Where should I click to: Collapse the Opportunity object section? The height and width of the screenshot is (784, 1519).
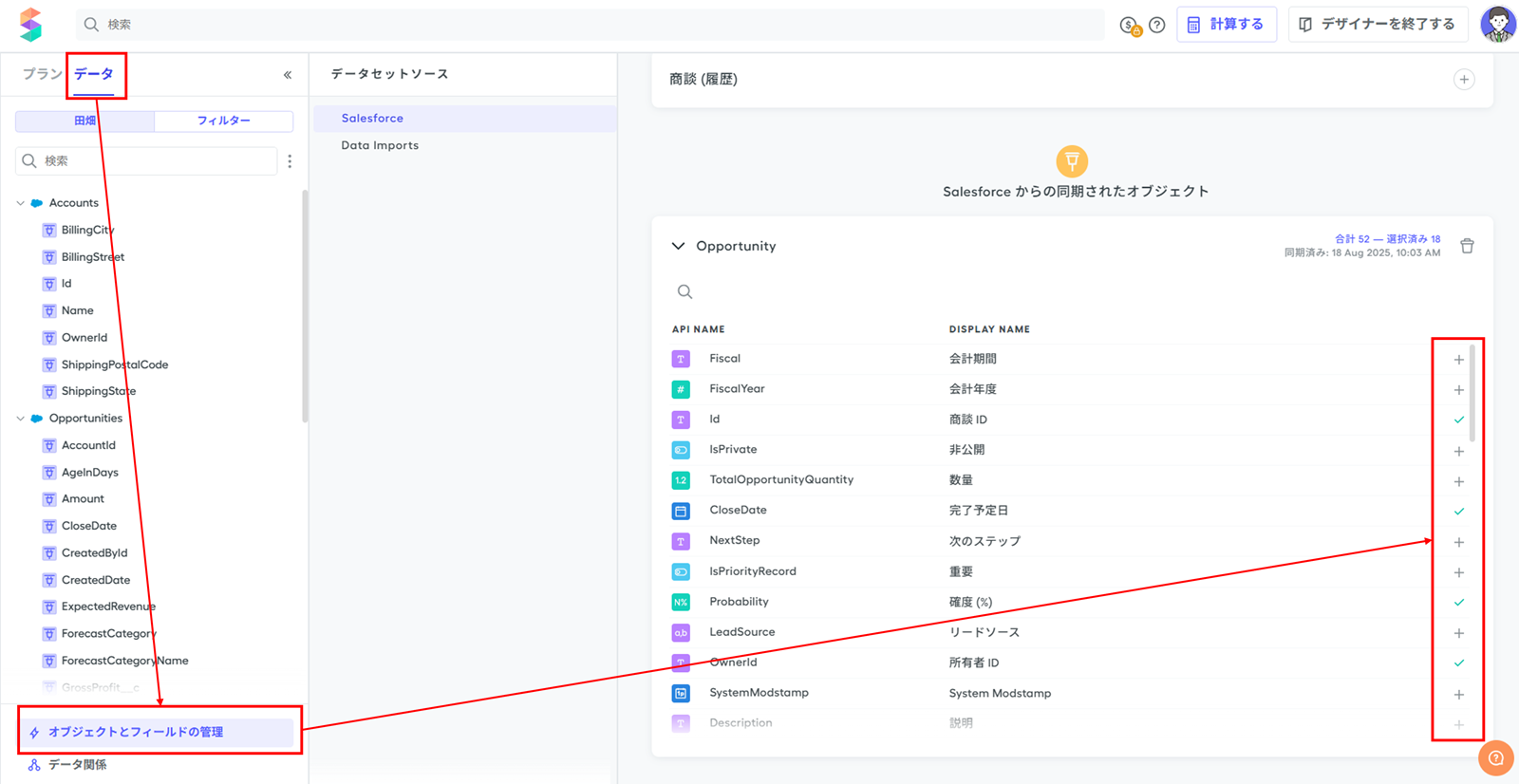pyautogui.click(x=678, y=246)
